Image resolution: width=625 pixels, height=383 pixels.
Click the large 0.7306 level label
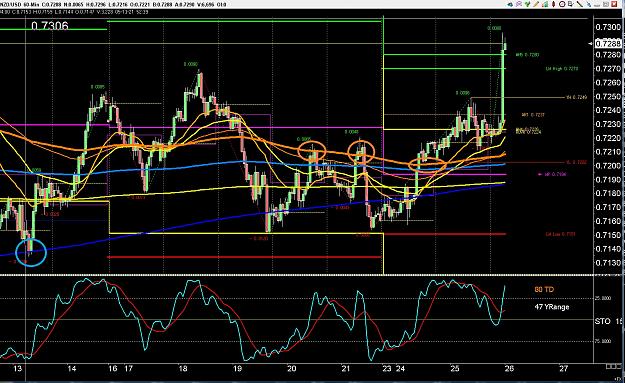click(49, 26)
